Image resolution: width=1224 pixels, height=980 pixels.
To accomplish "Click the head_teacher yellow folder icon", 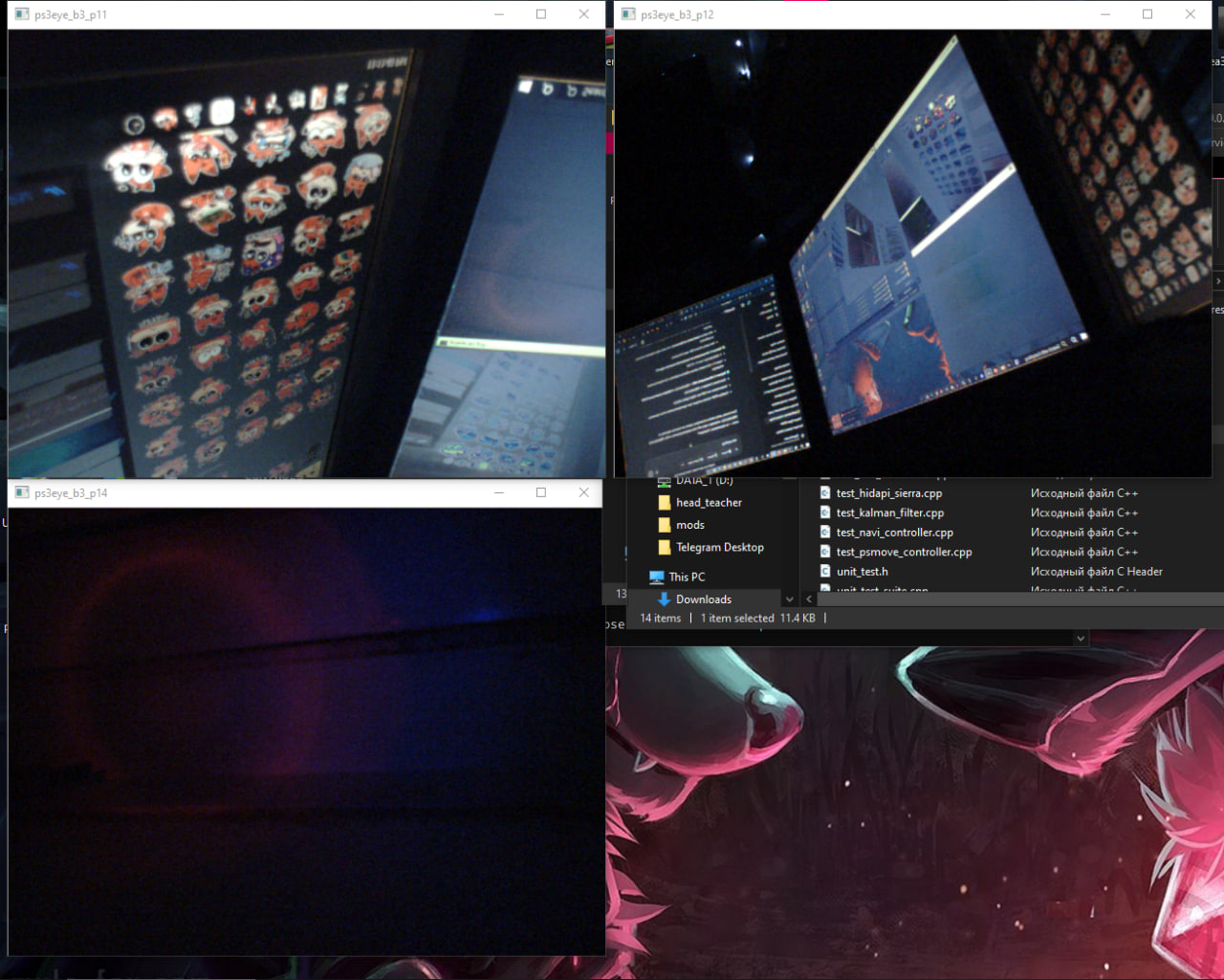I will pos(665,503).
